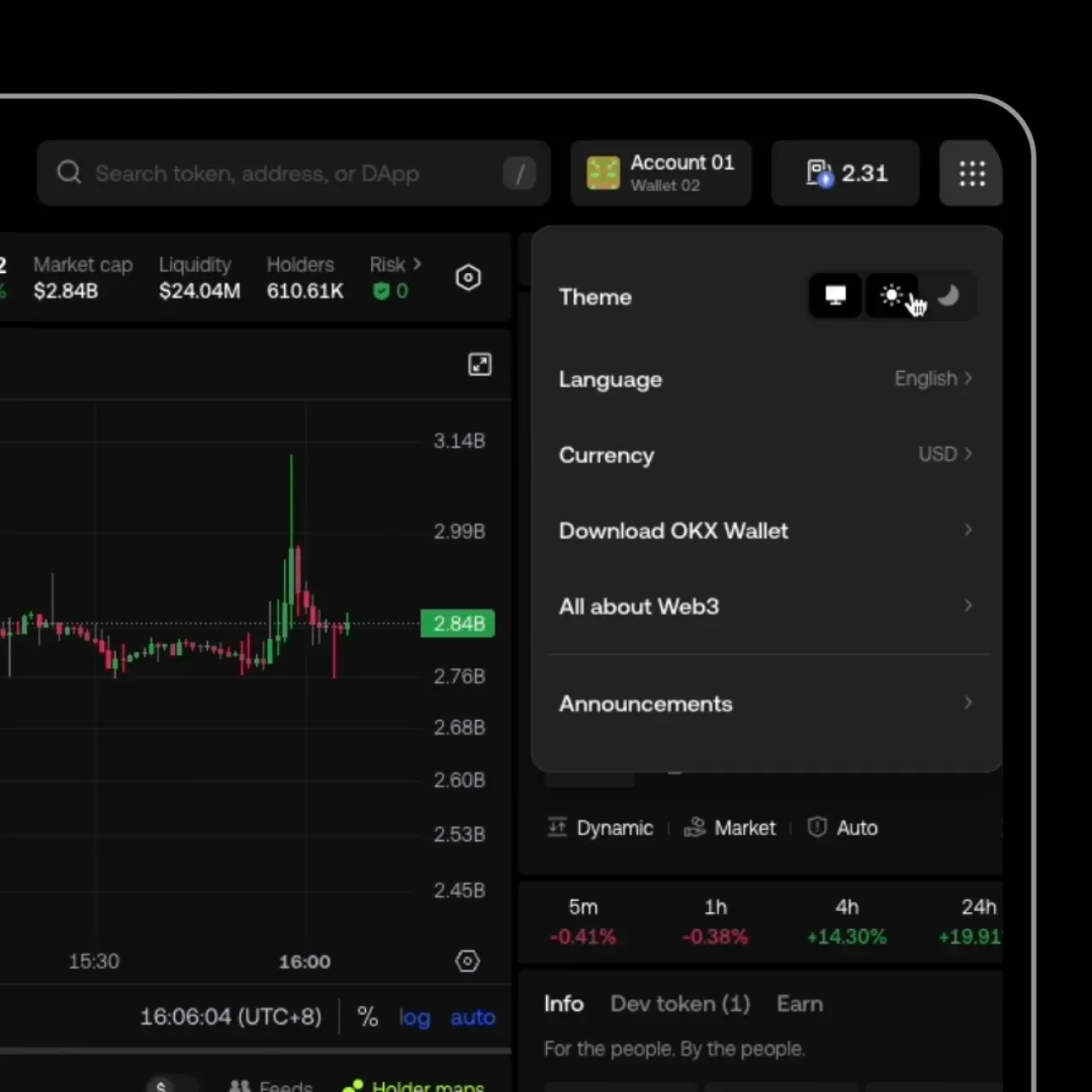Open Feeds tab
1092x1092 pixels.
point(270,1085)
